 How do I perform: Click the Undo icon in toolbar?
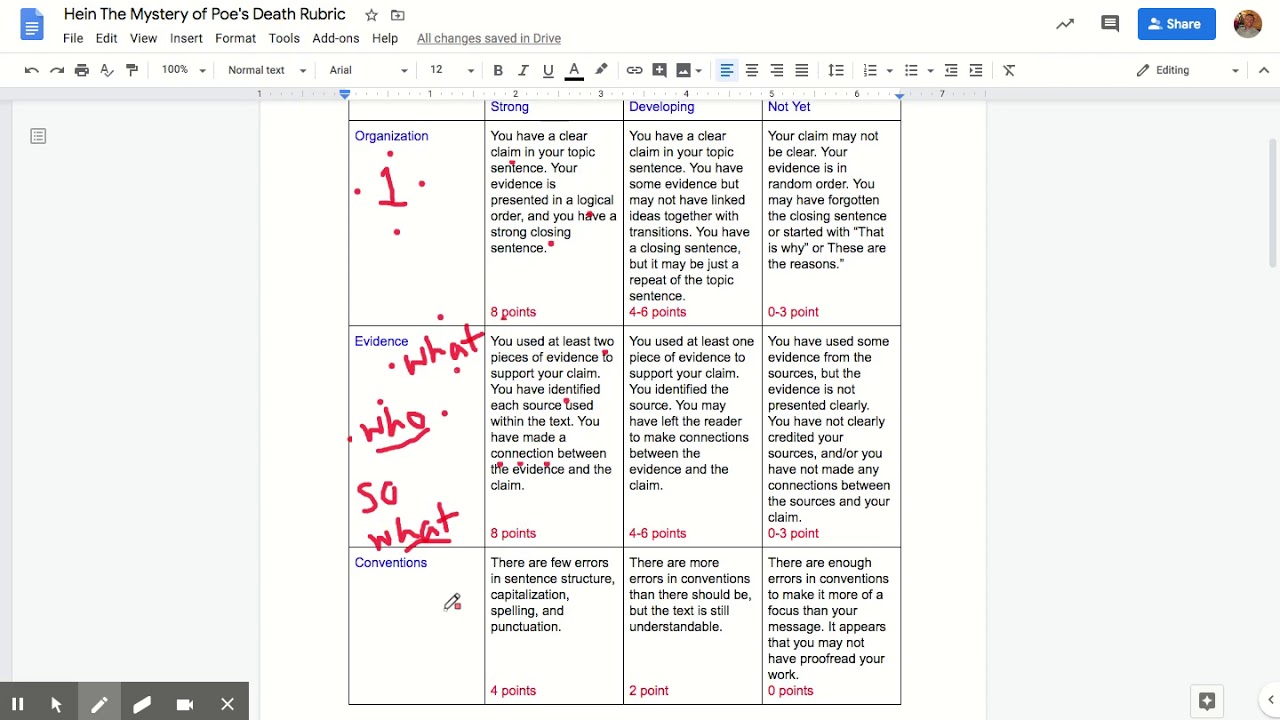click(32, 70)
